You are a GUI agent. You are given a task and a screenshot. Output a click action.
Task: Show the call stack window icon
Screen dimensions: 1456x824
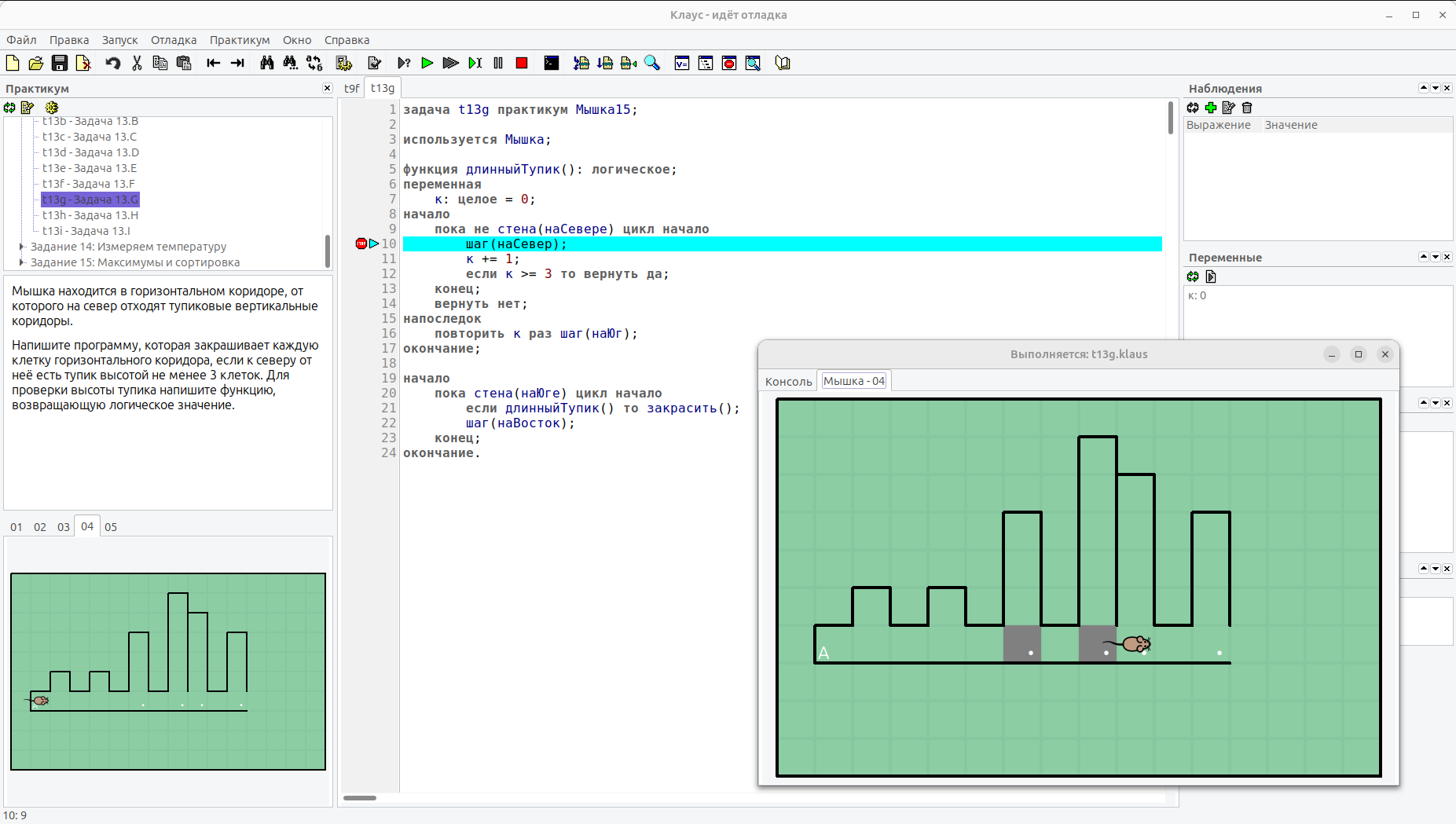(x=706, y=63)
